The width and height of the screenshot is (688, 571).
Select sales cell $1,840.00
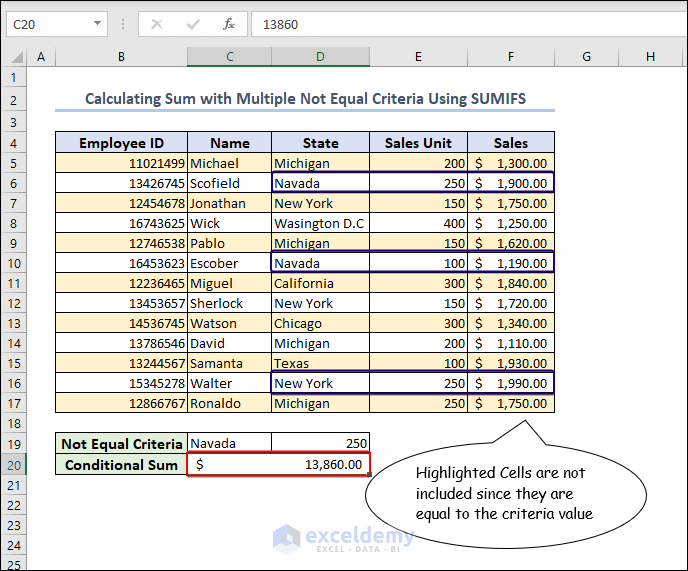coord(511,284)
